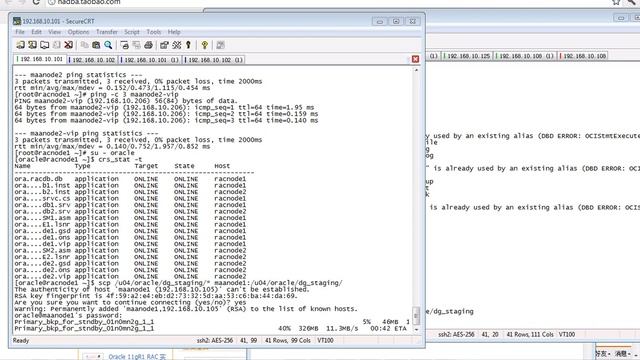
Task: Click the scp /u04/oracle/dg_staging command line
Action: (178, 283)
